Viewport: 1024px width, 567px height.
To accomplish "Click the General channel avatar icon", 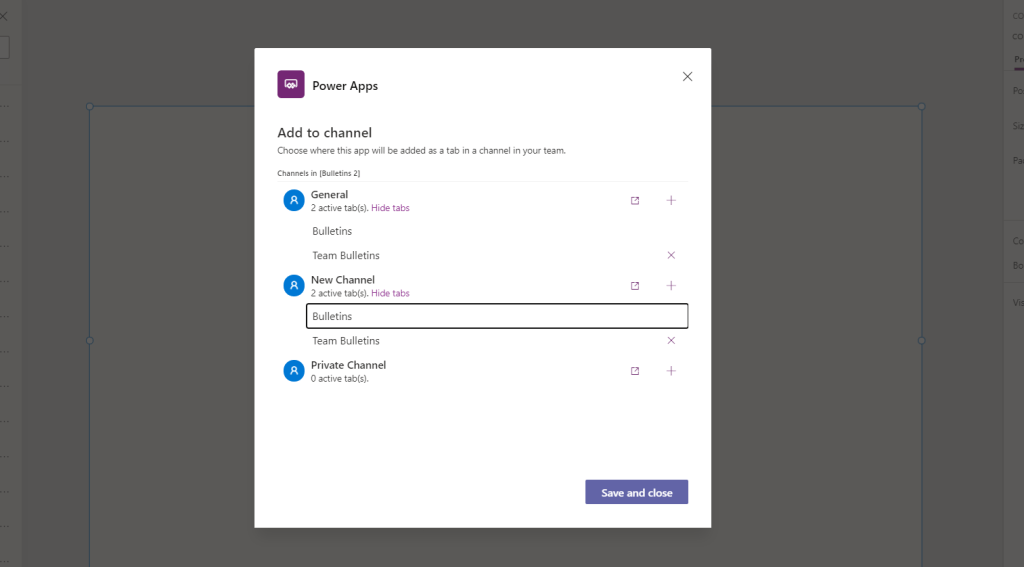I will click(293, 201).
